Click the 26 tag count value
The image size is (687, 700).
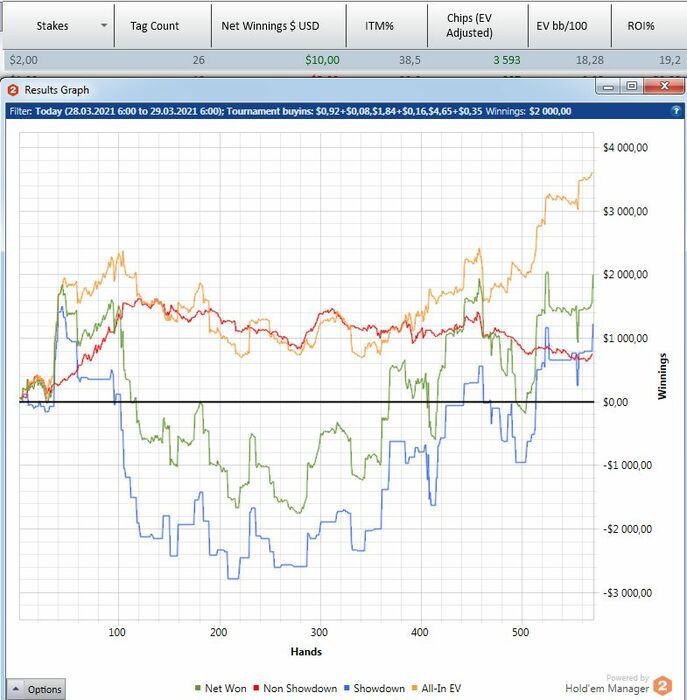click(x=199, y=60)
